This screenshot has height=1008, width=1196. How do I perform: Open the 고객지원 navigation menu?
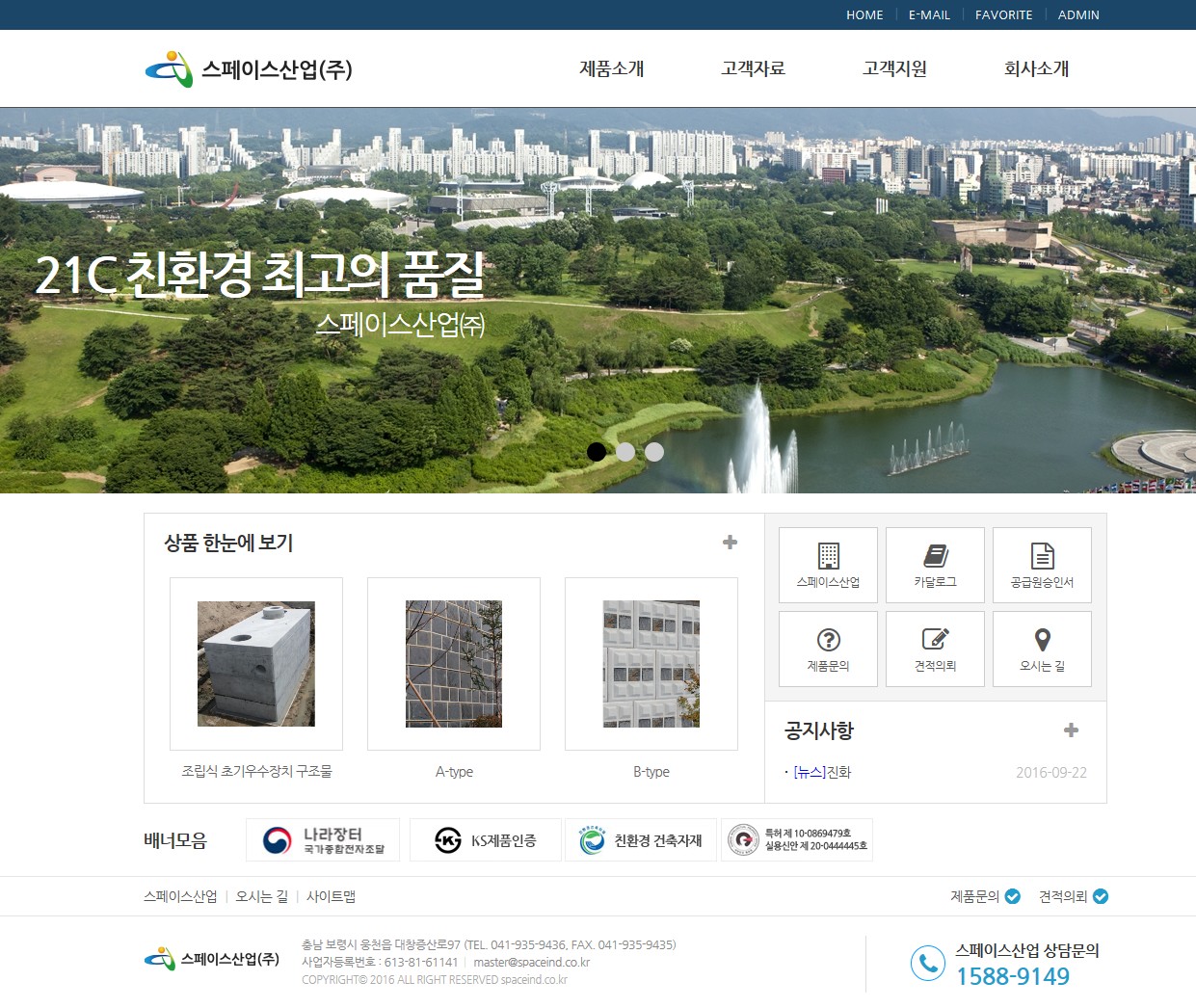point(894,69)
